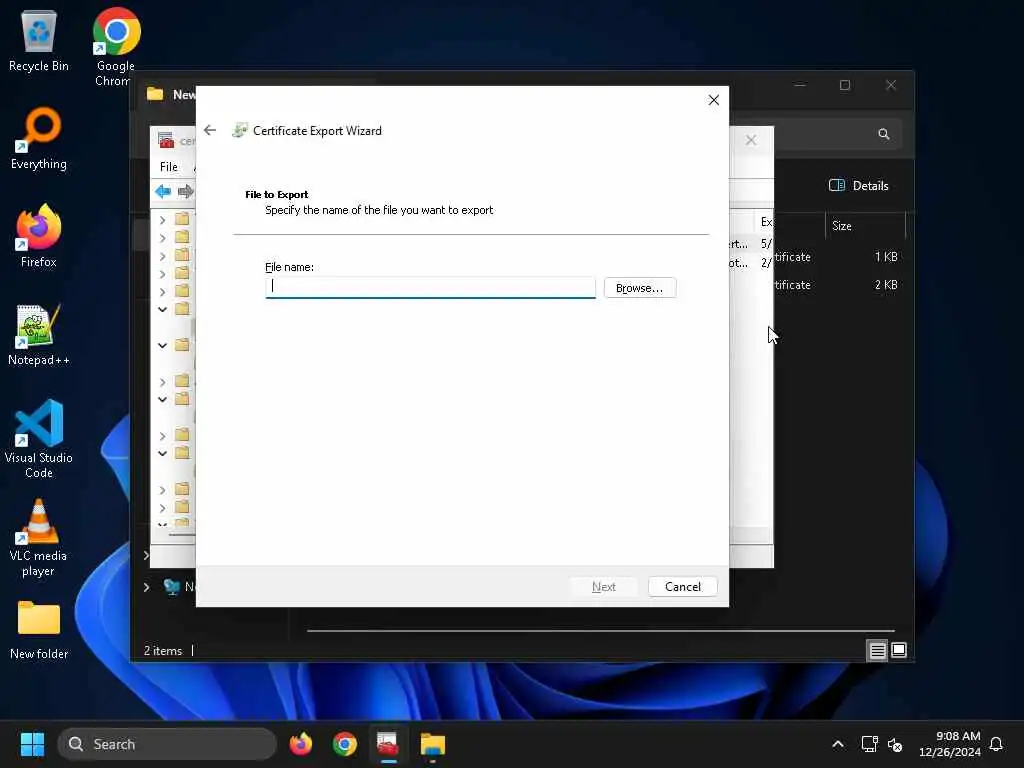Click the Size column header in Explorer

(865, 226)
